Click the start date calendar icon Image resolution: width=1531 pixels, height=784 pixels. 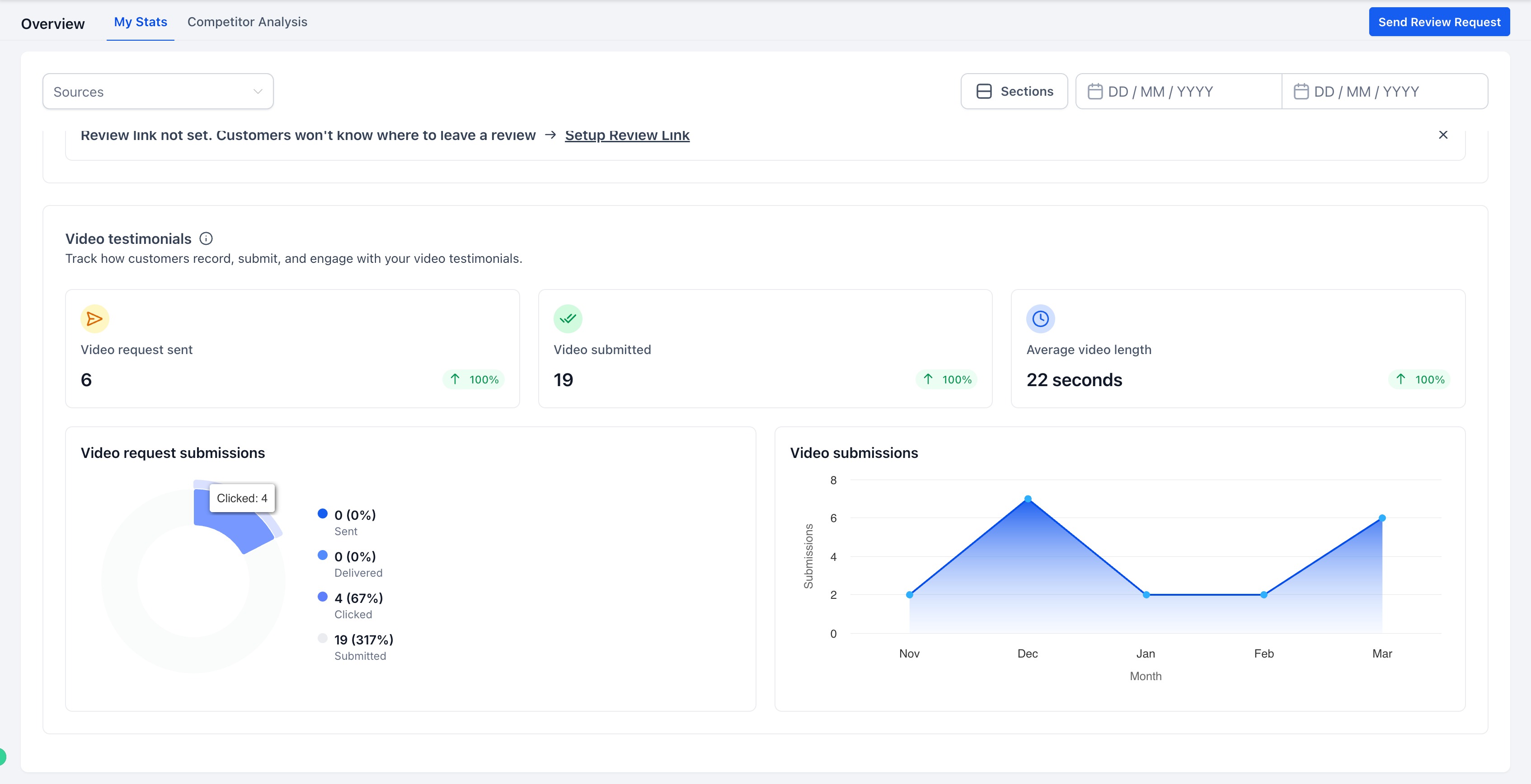pyautogui.click(x=1095, y=92)
